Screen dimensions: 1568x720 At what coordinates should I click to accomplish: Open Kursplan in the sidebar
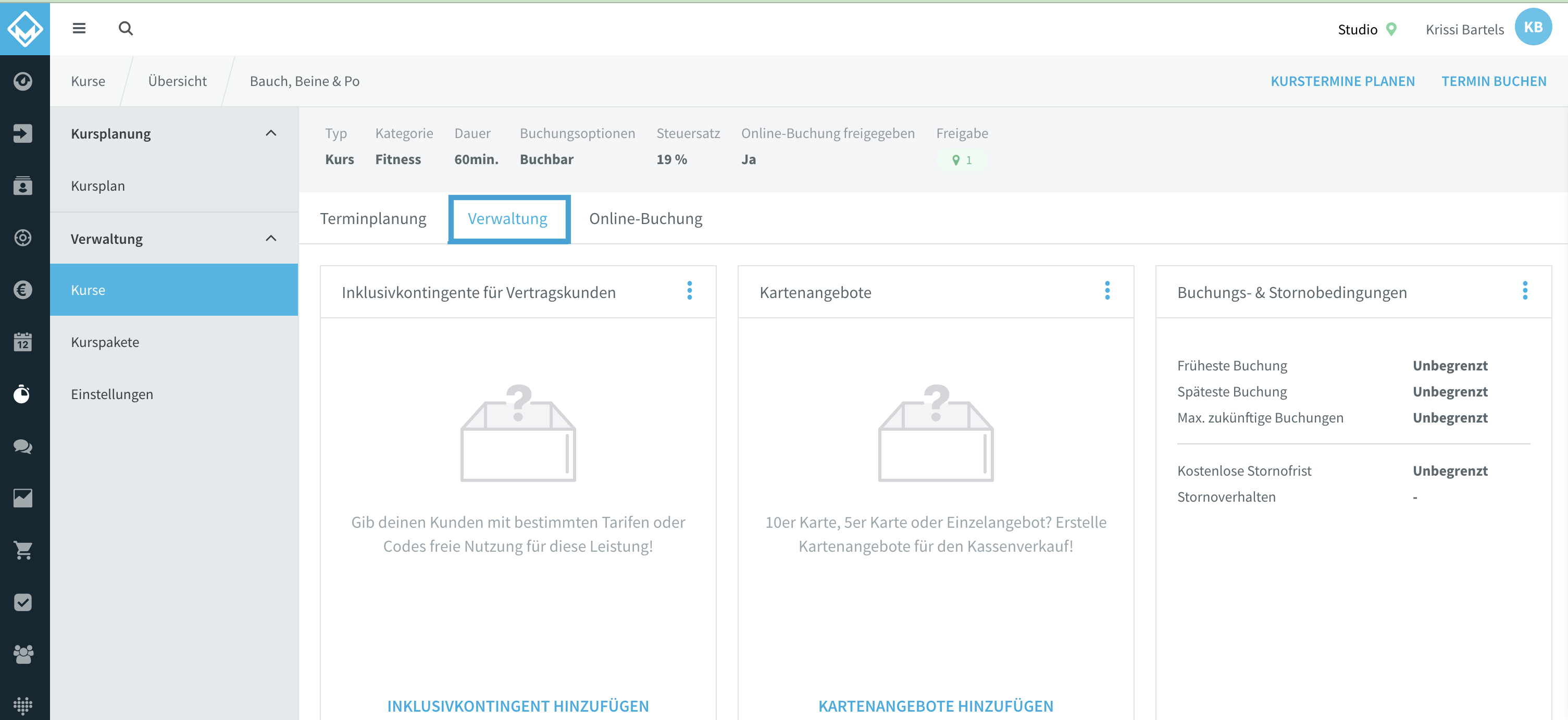coord(174,185)
